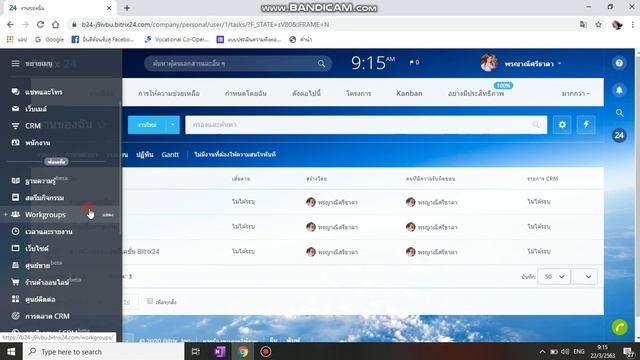Switch to the Kanban tab

click(x=409, y=93)
